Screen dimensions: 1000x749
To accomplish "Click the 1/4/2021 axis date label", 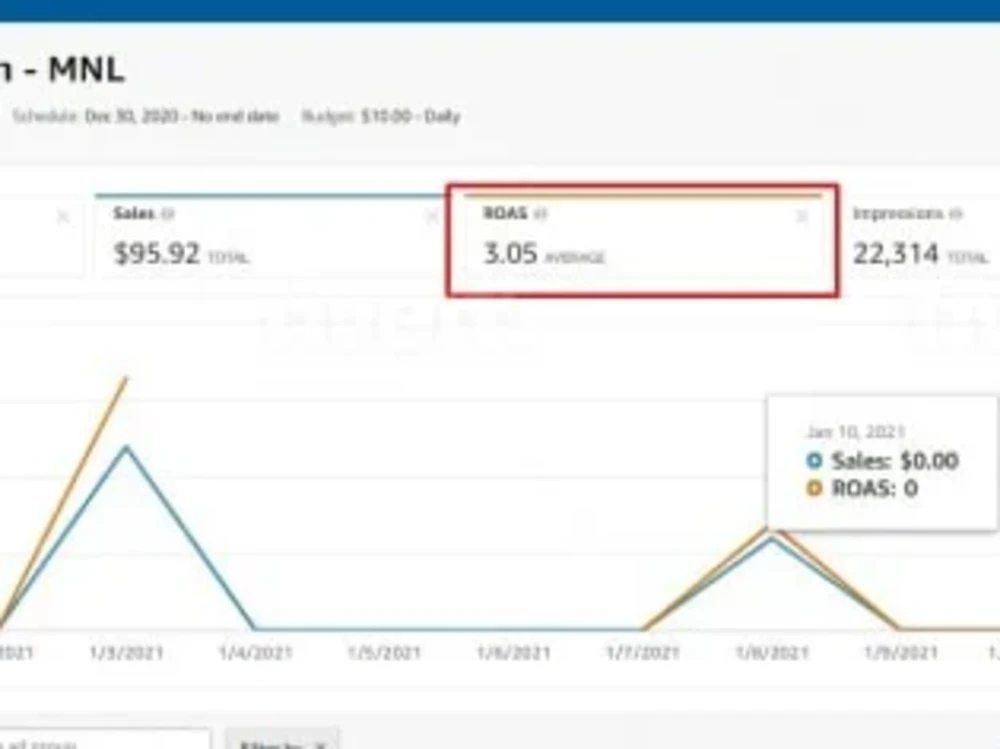I will tap(255, 653).
